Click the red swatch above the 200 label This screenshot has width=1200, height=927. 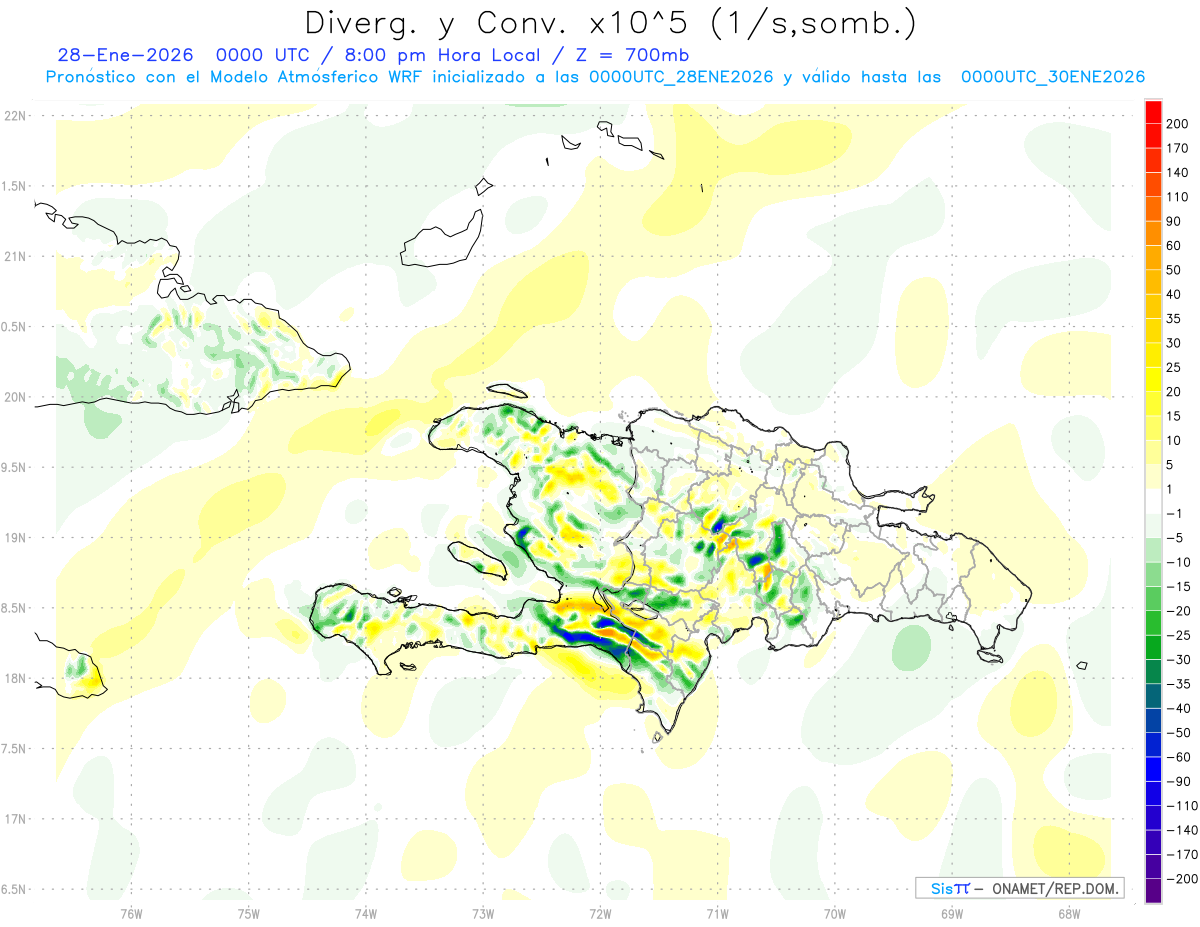(x=1153, y=111)
